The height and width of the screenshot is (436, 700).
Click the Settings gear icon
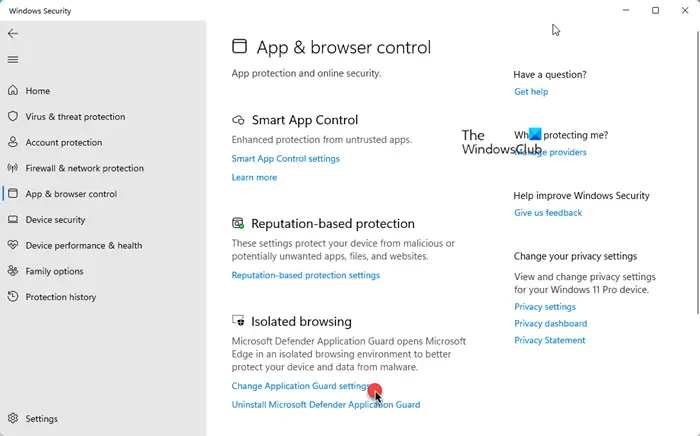[x=13, y=418]
